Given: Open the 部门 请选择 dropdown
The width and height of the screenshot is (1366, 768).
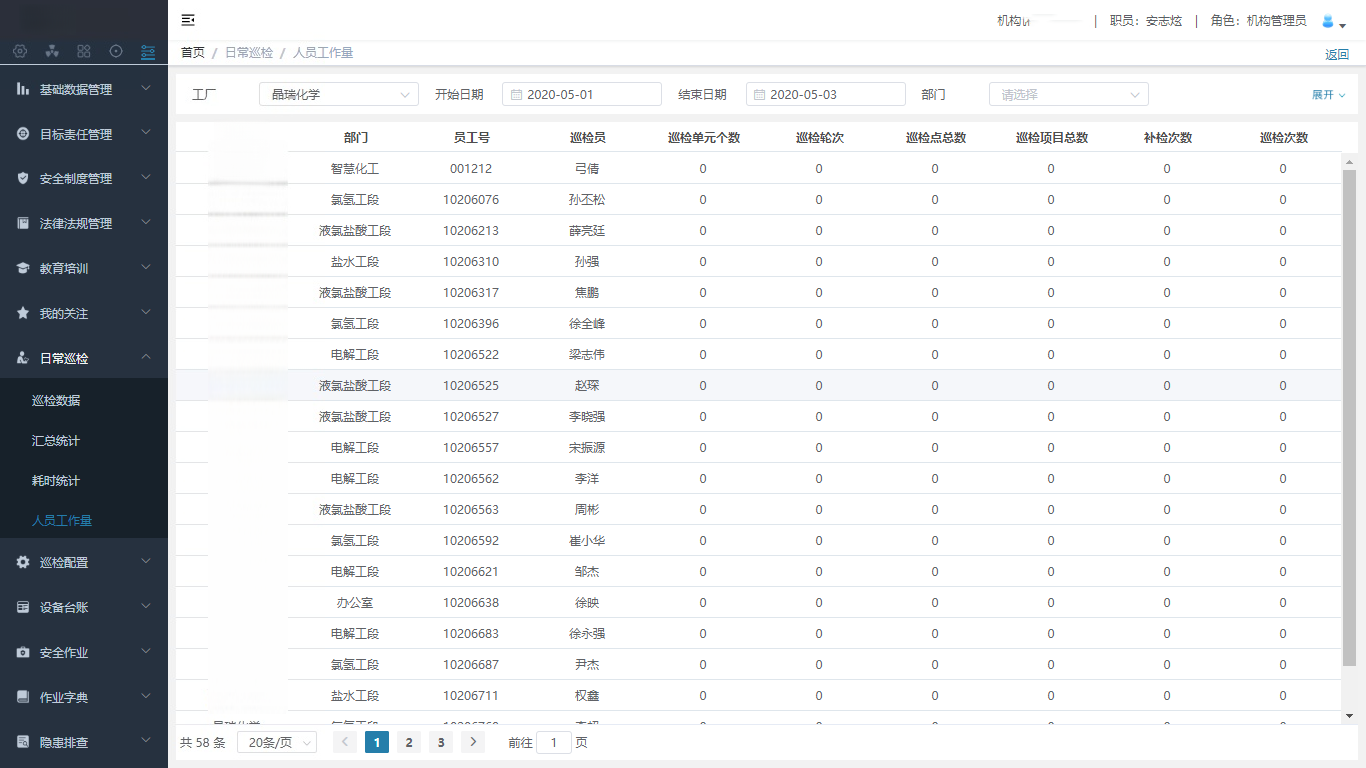Looking at the screenshot, I should pos(1068,94).
